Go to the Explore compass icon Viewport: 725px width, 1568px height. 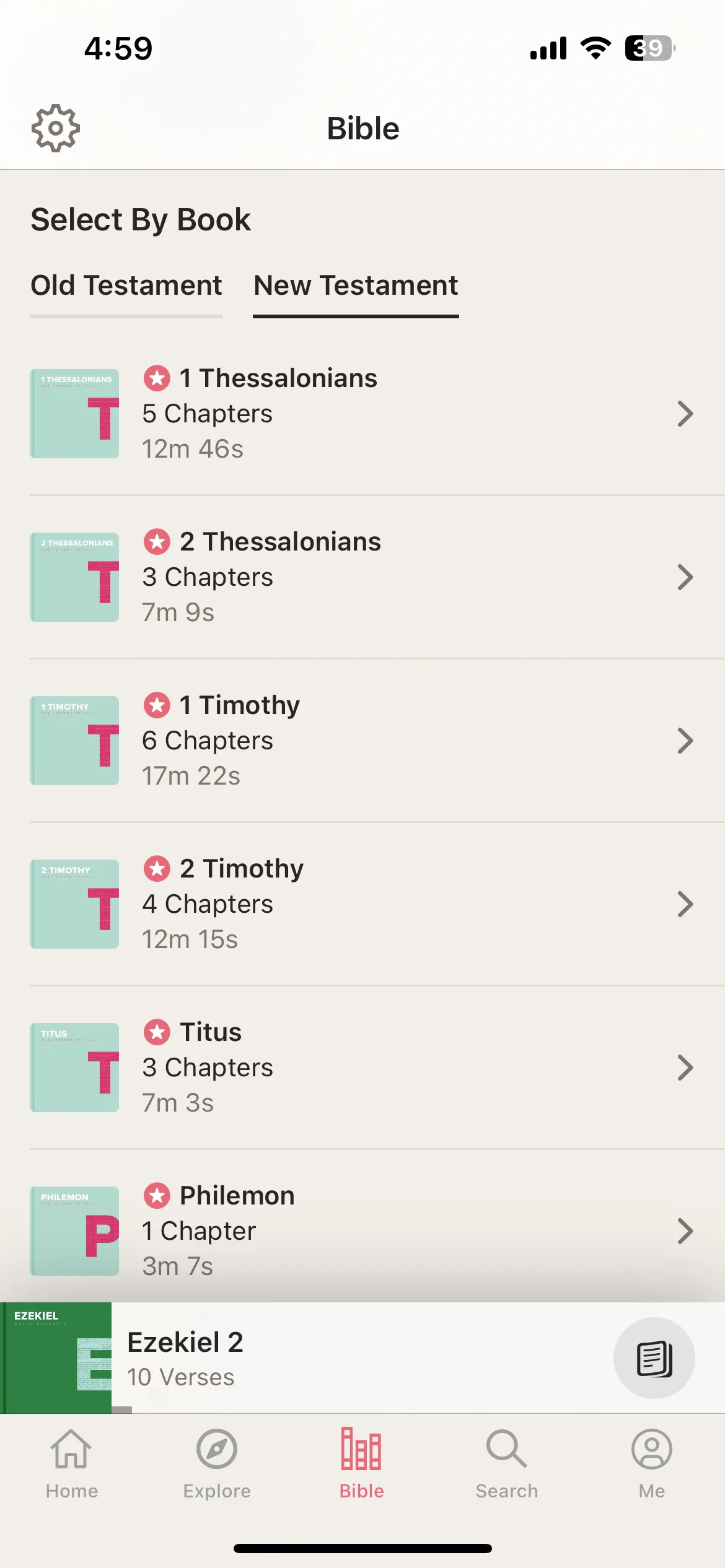click(217, 1449)
